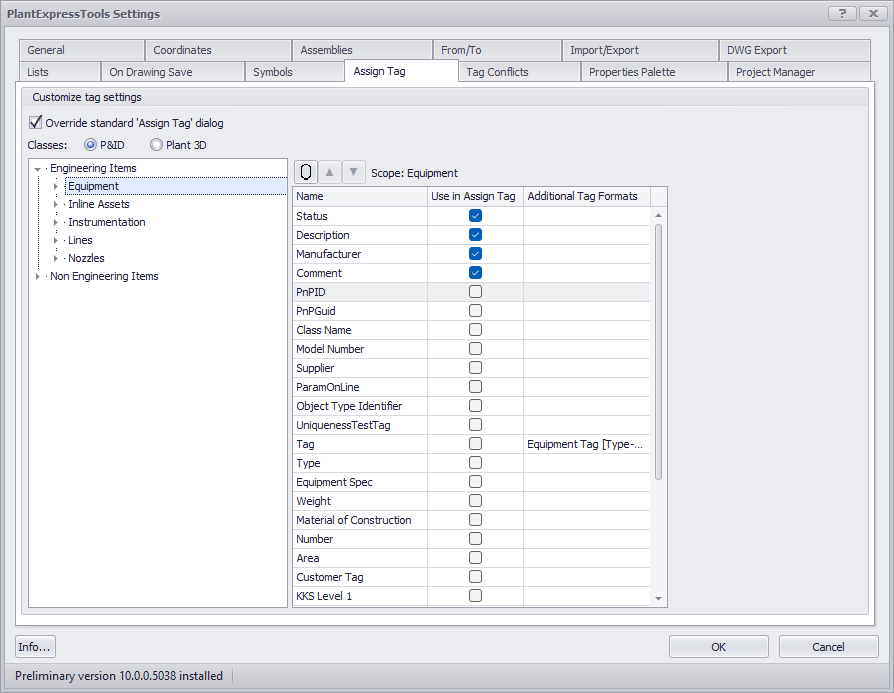The image size is (894, 693).
Task: Open the Lists tab
Action: (60, 72)
